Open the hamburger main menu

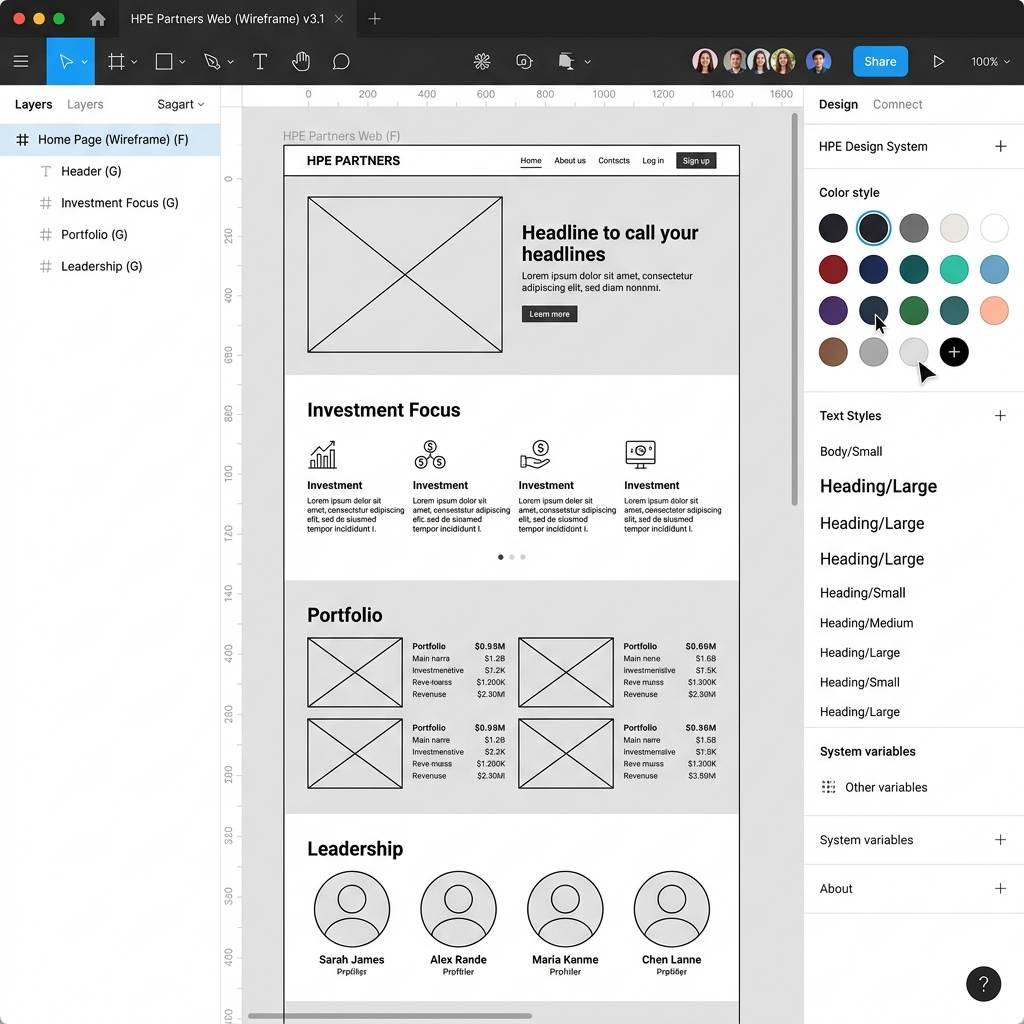(21, 61)
